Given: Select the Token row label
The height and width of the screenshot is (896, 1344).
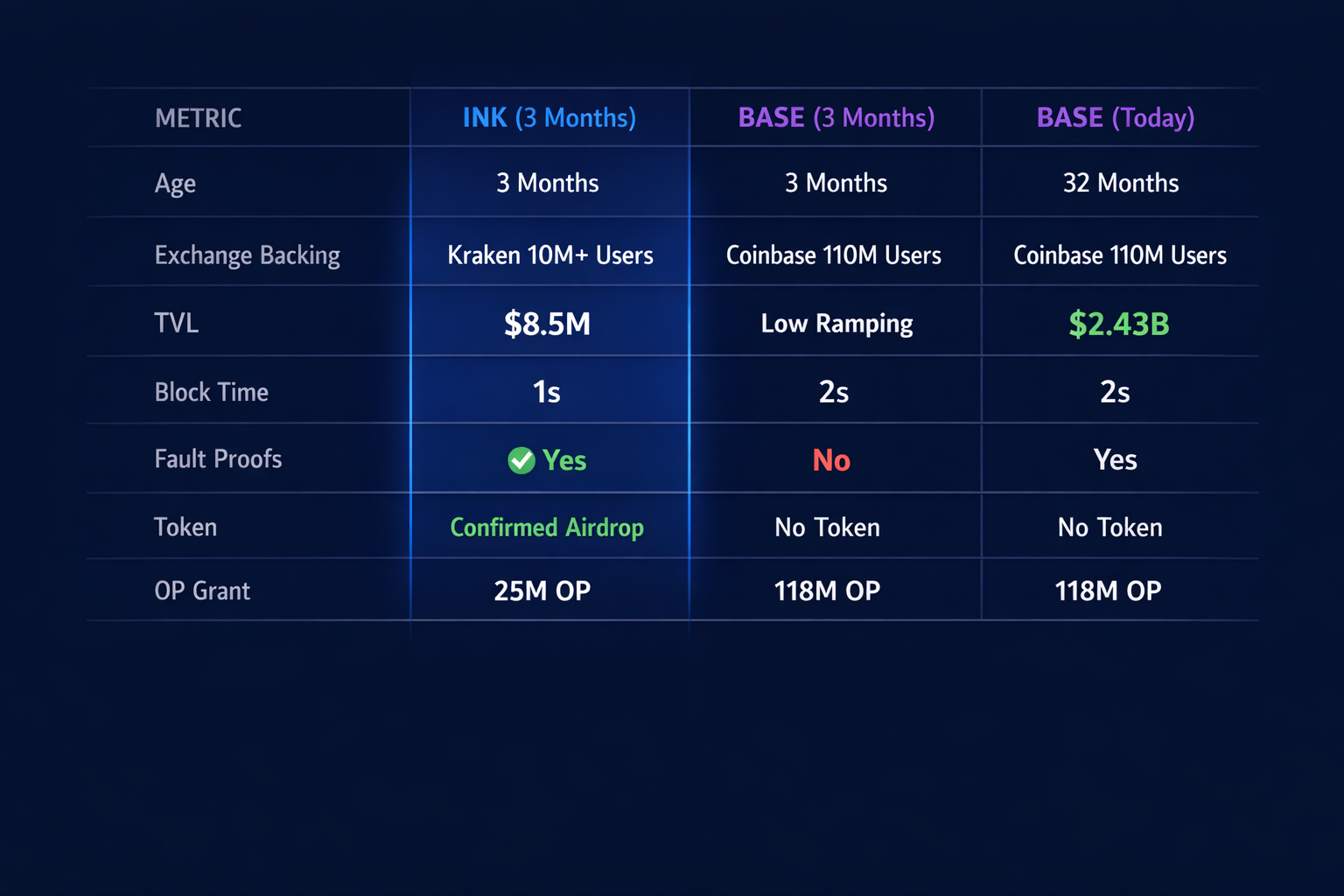Looking at the screenshot, I should (185, 527).
